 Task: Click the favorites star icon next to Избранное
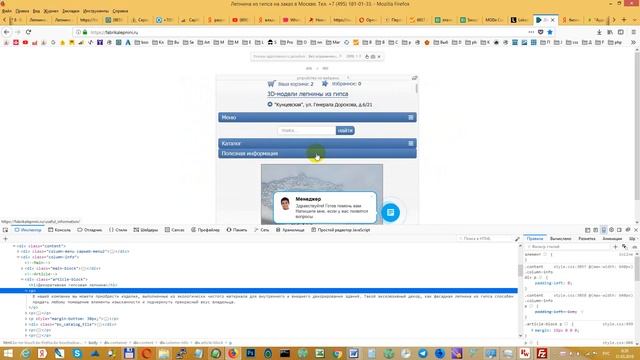[x=324, y=83]
